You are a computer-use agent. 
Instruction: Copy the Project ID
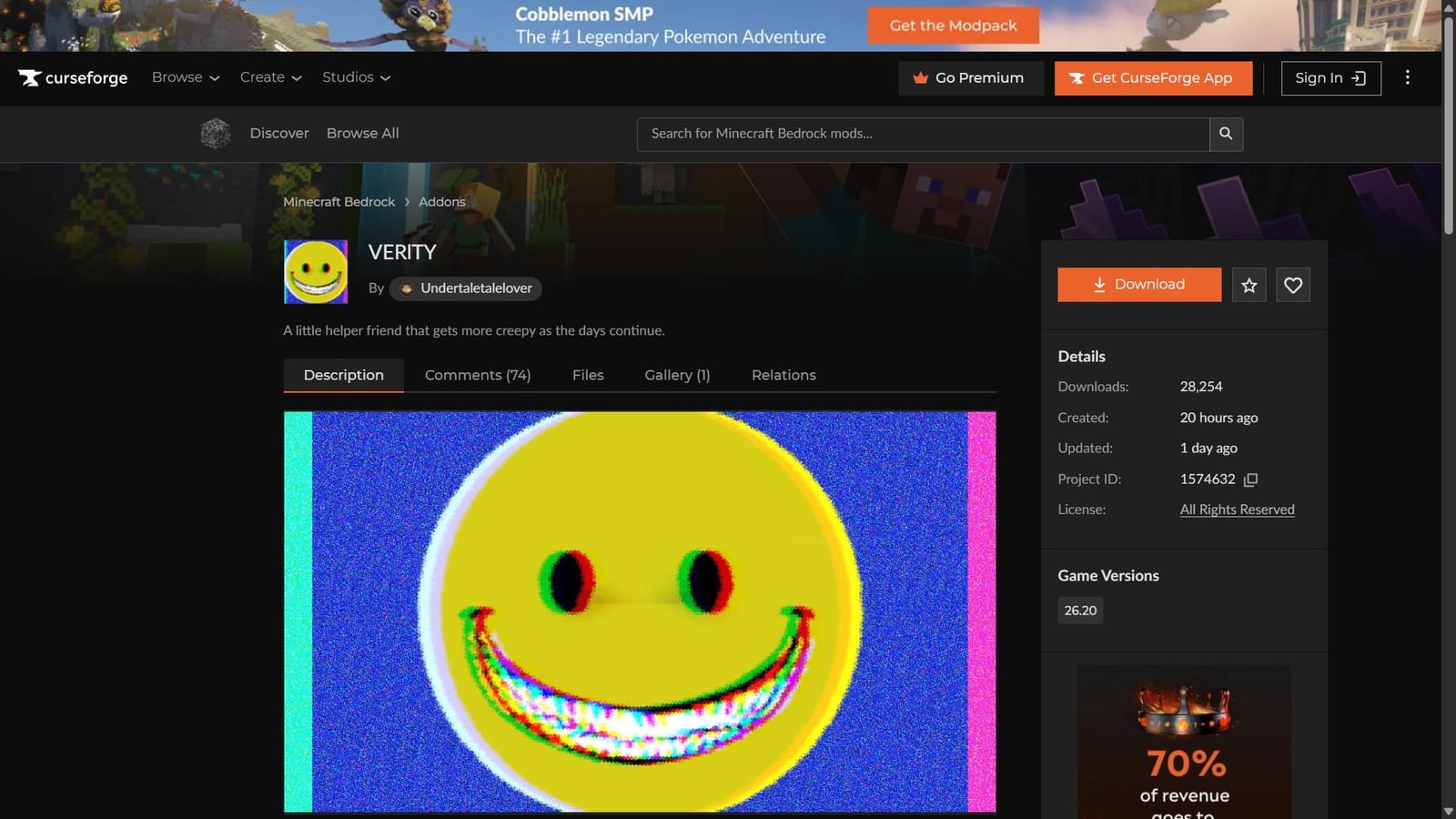tap(1250, 480)
